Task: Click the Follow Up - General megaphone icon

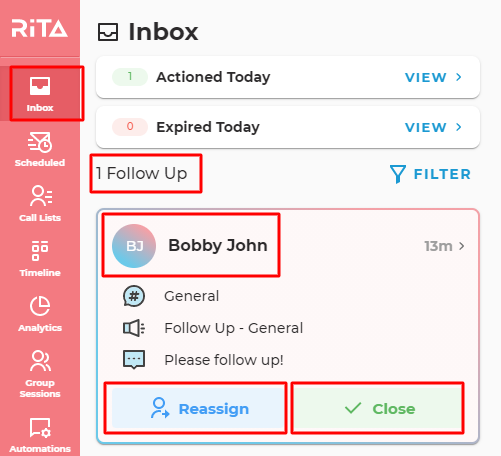Action: 134,328
